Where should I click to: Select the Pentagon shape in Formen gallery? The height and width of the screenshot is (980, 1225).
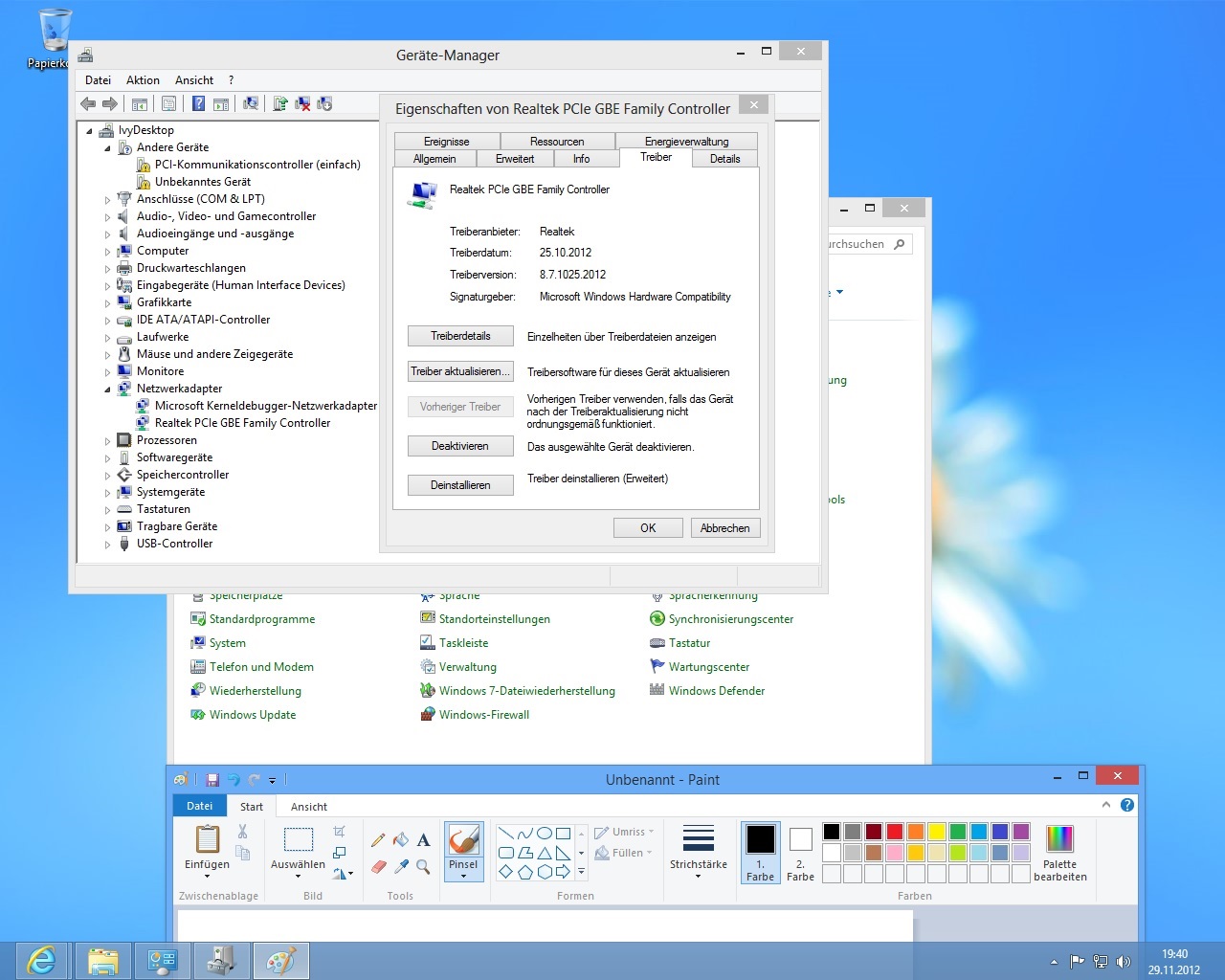click(x=524, y=872)
